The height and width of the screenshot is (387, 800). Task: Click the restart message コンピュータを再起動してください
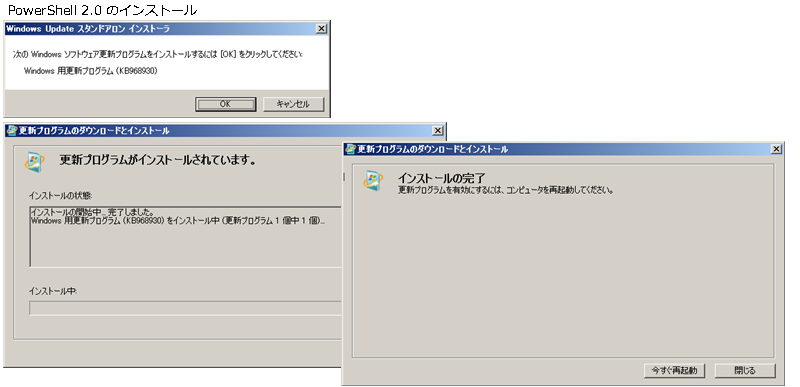pyautogui.click(x=560, y=191)
